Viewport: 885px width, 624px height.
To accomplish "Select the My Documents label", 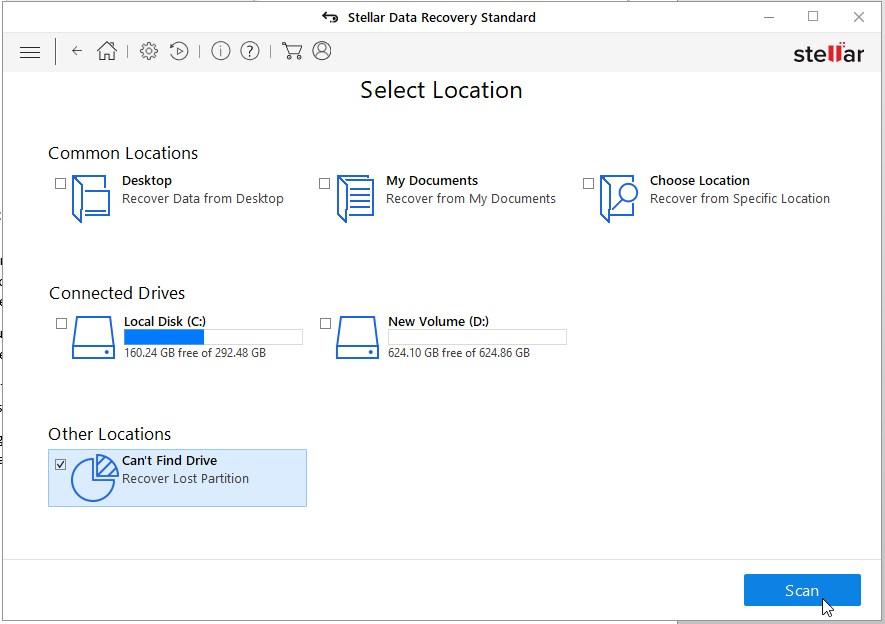I will tap(432, 181).
